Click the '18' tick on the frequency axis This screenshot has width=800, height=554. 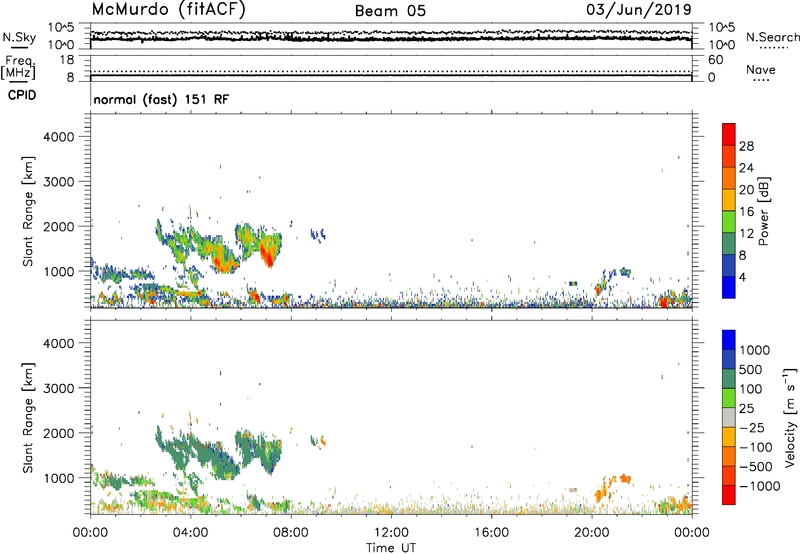point(67,60)
